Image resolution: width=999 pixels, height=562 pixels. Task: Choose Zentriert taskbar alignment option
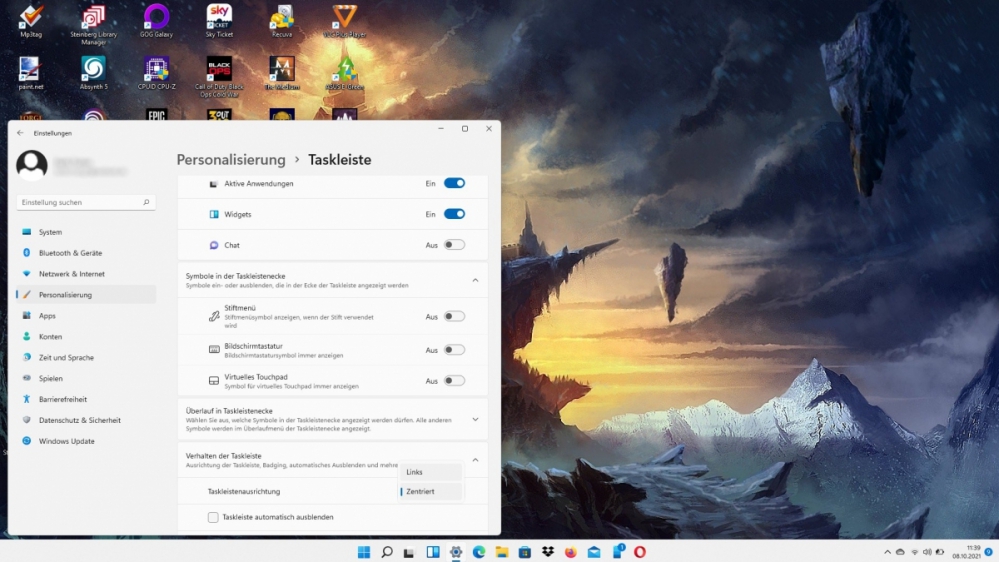(x=431, y=491)
